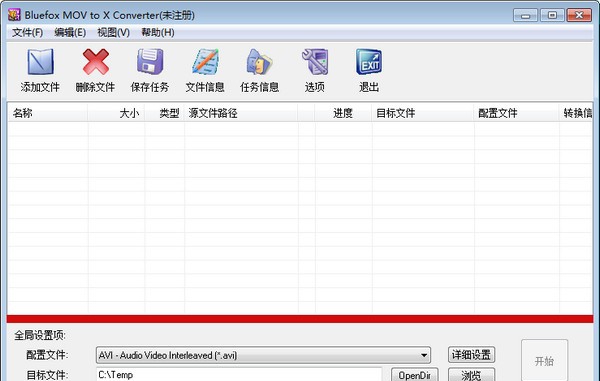Click the 源文件路径 column header

(x=241, y=113)
